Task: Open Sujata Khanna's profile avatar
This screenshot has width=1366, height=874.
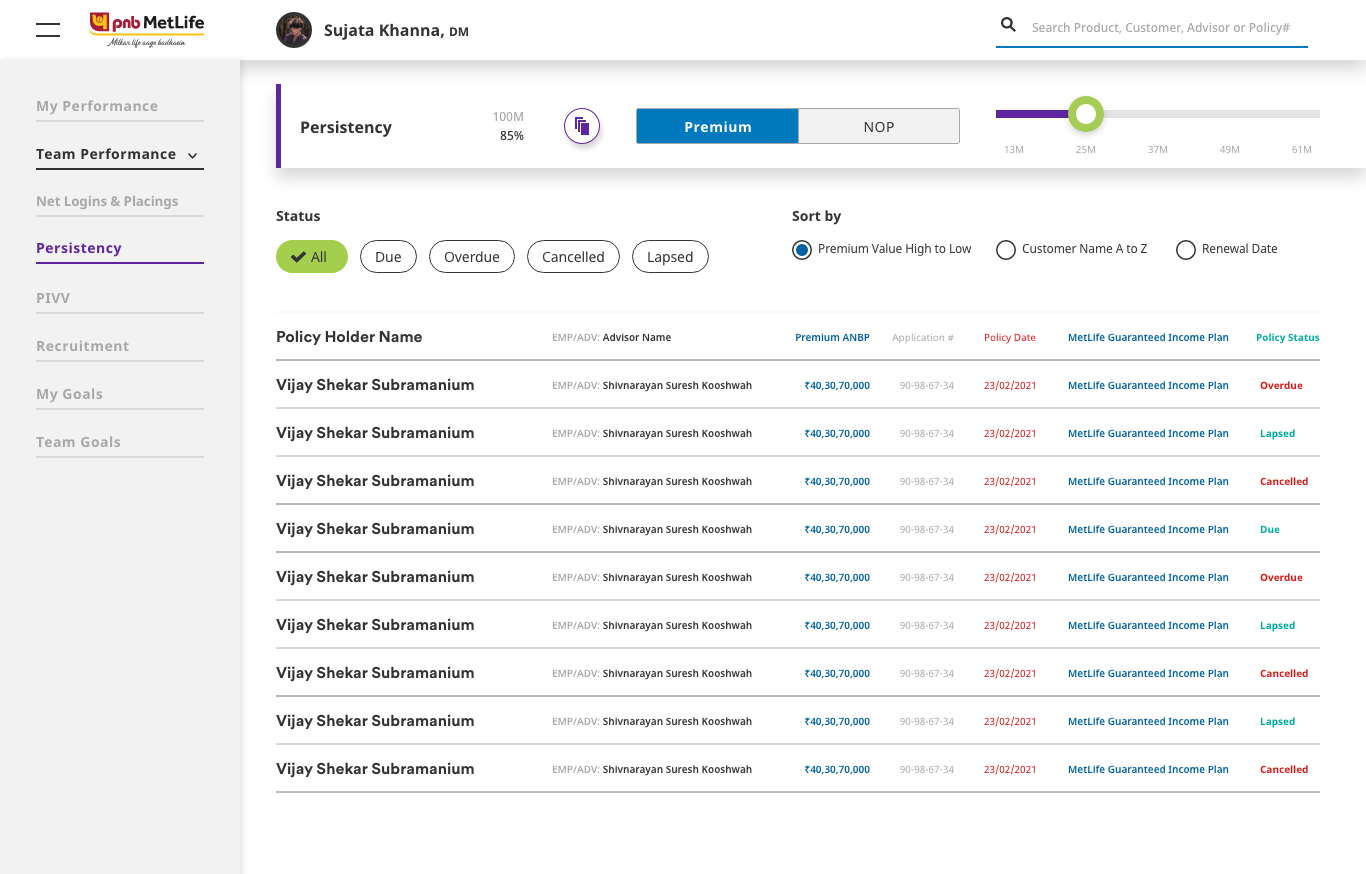Action: tap(294, 30)
